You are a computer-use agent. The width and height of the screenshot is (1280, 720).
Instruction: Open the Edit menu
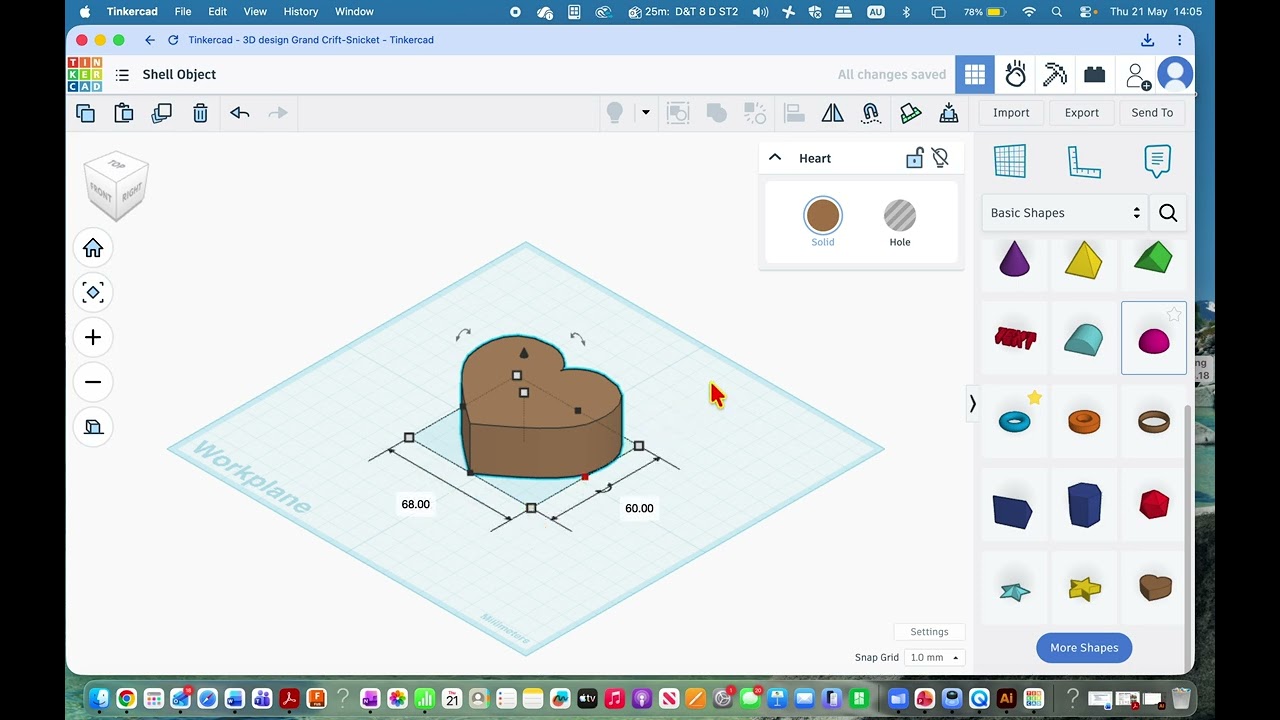pos(217,12)
